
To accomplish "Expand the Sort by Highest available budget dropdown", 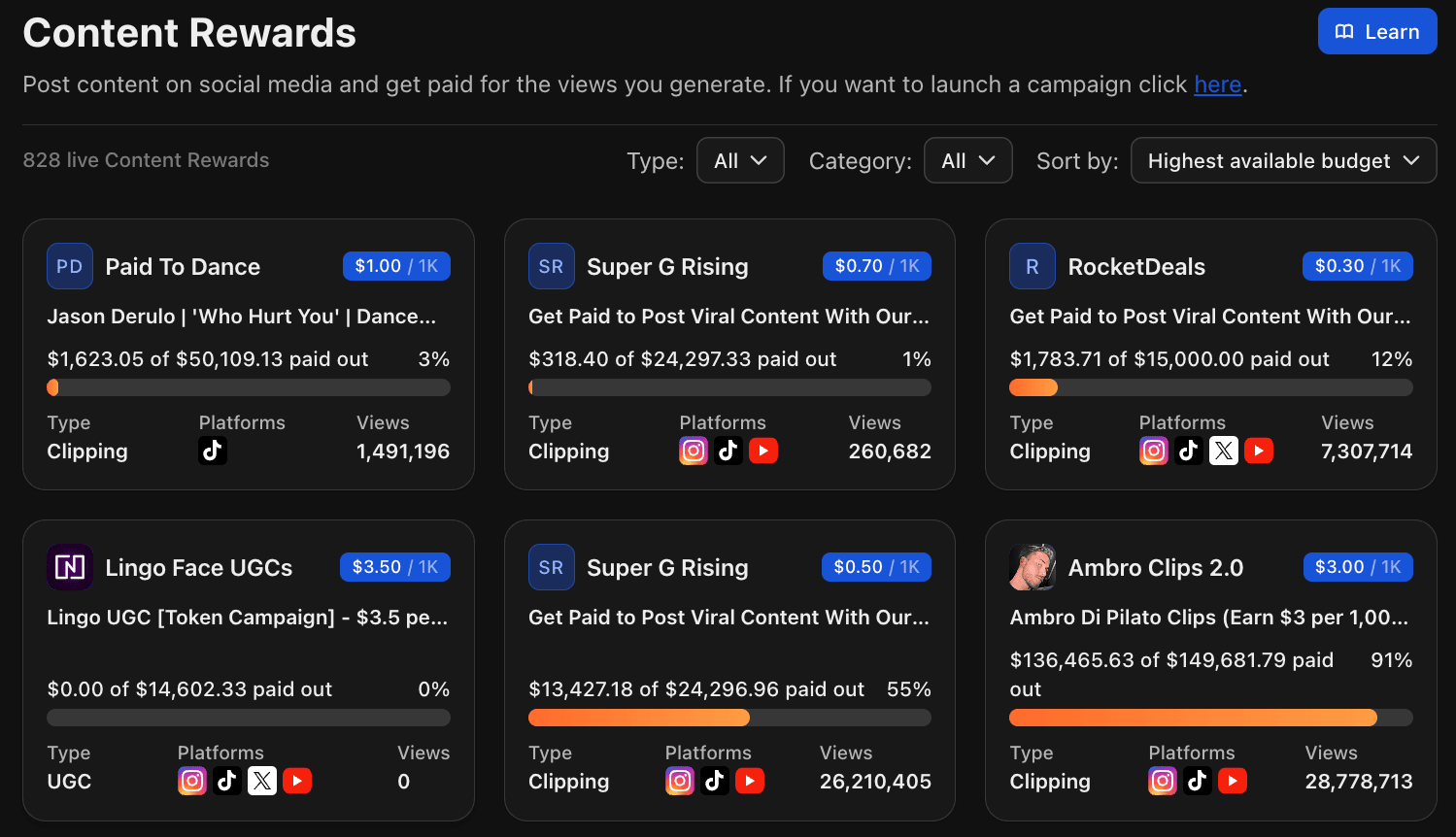I will pos(1283,161).
